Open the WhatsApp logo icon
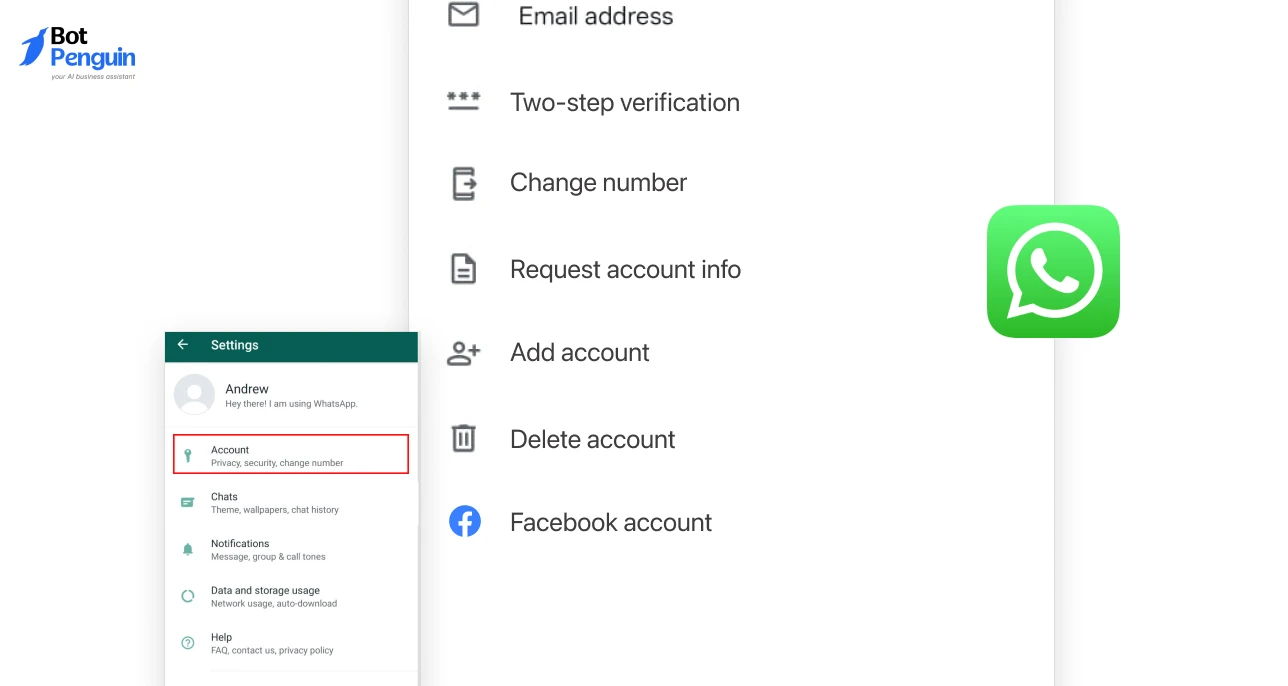 (x=1053, y=271)
